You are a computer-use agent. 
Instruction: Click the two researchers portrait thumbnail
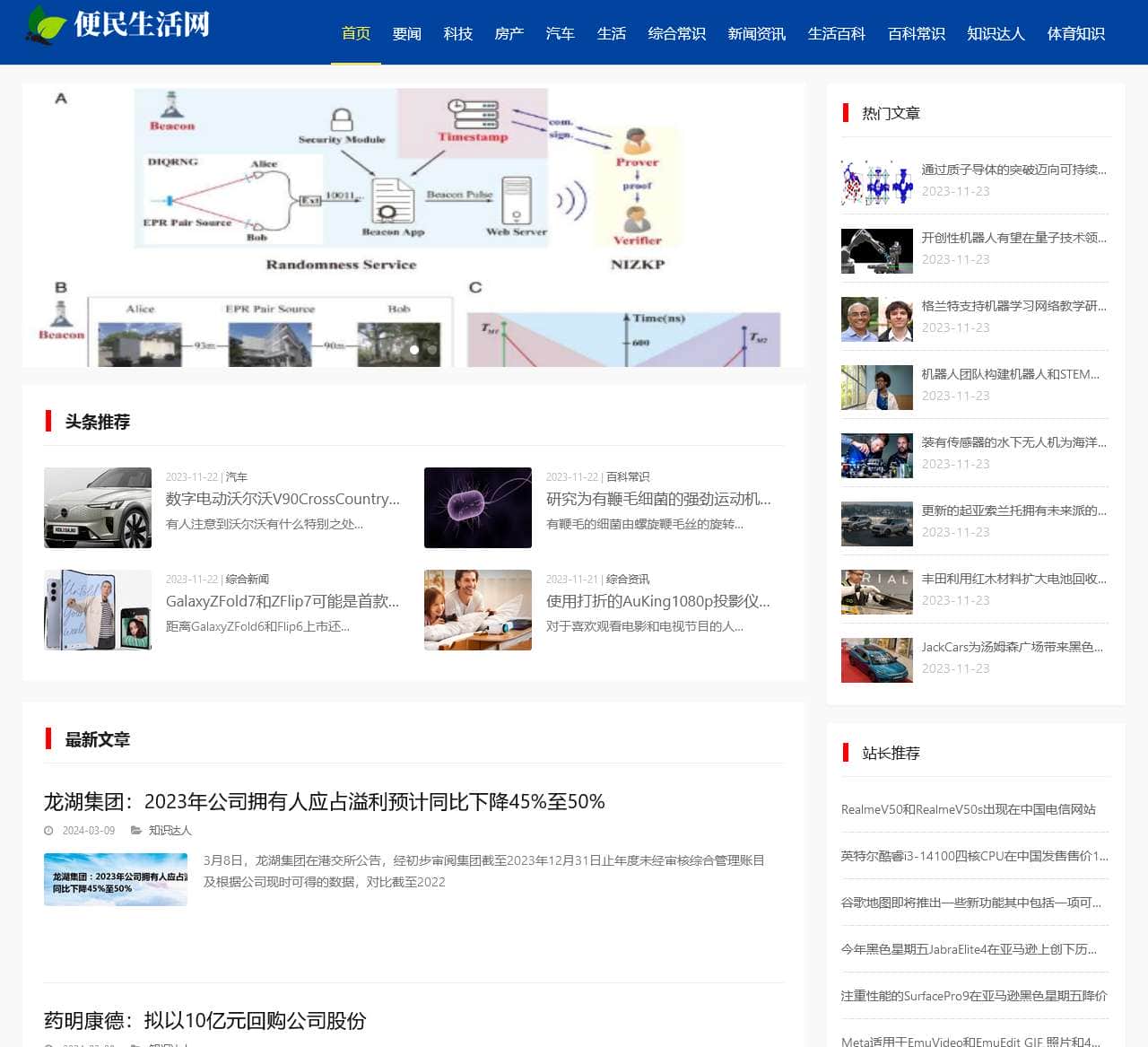[x=877, y=319]
